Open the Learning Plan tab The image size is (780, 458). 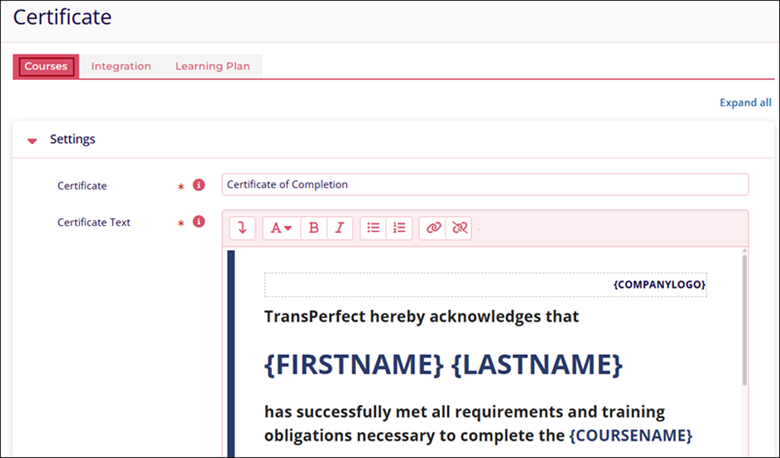pos(212,67)
